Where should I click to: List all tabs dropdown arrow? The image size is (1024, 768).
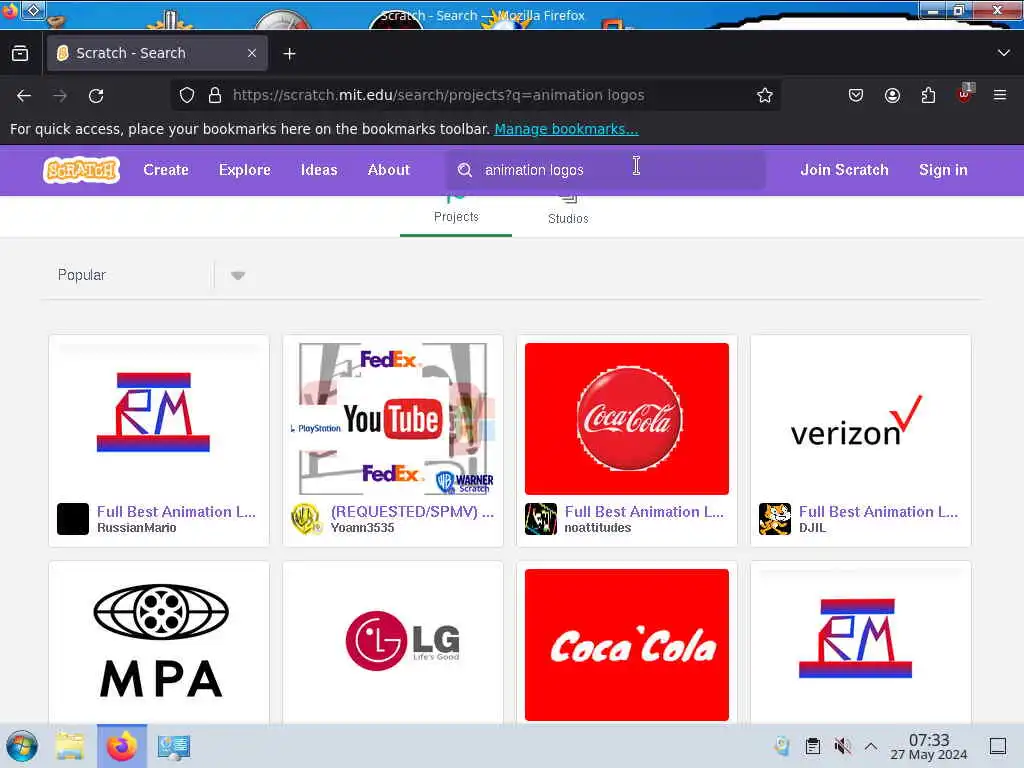[x=1003, y=53]
